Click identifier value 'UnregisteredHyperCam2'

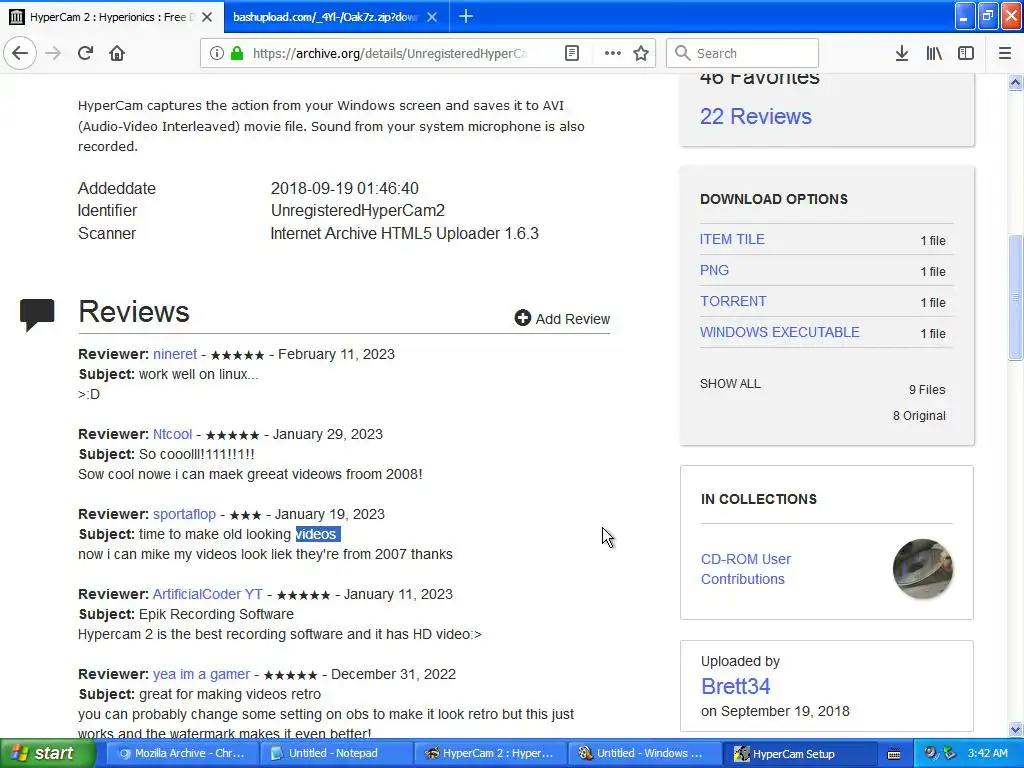[358, 210]
